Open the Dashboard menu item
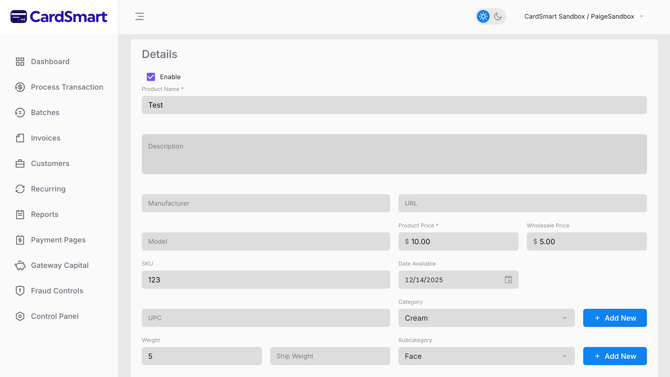 50,62
